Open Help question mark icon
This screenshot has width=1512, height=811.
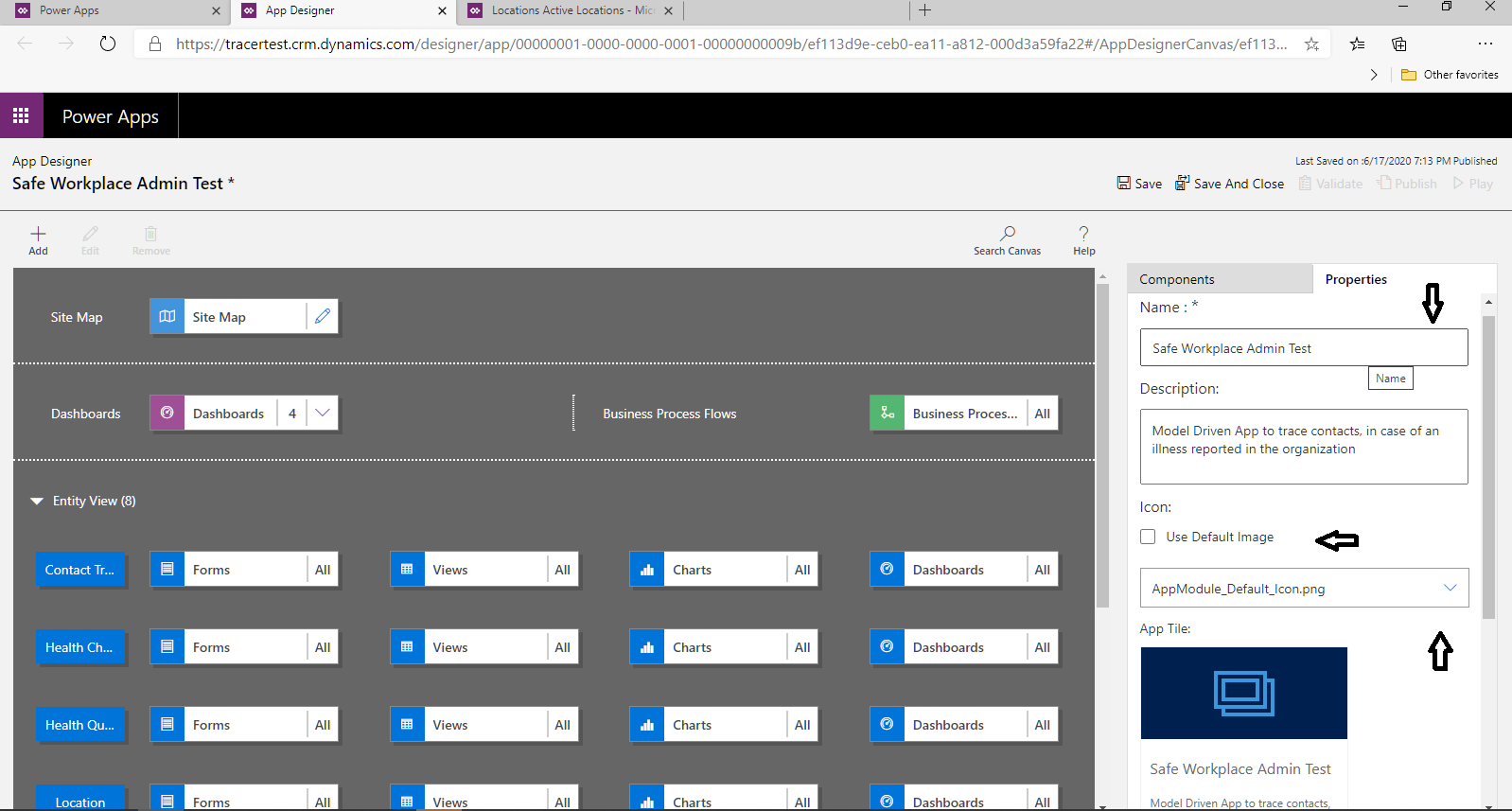(x=1083, y=233)
